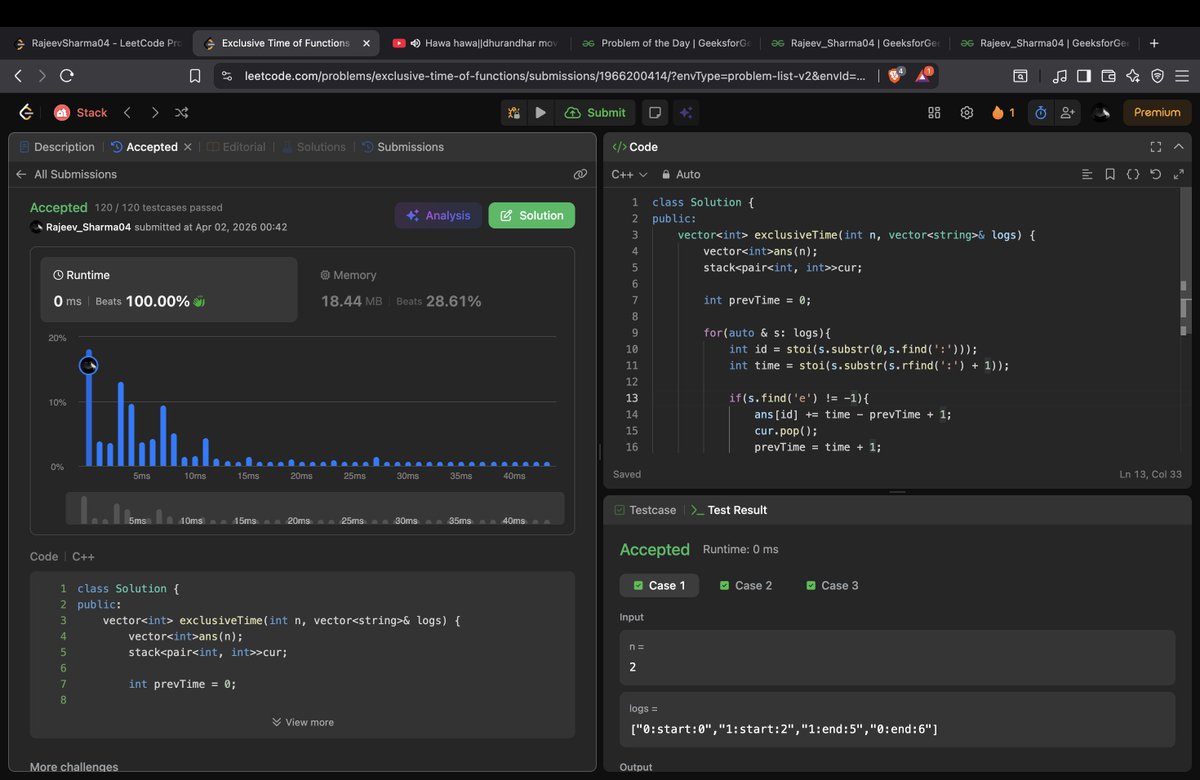Switch to the Editorial tab
This screenshot has height=780, width=1200.
coord(236,147)
